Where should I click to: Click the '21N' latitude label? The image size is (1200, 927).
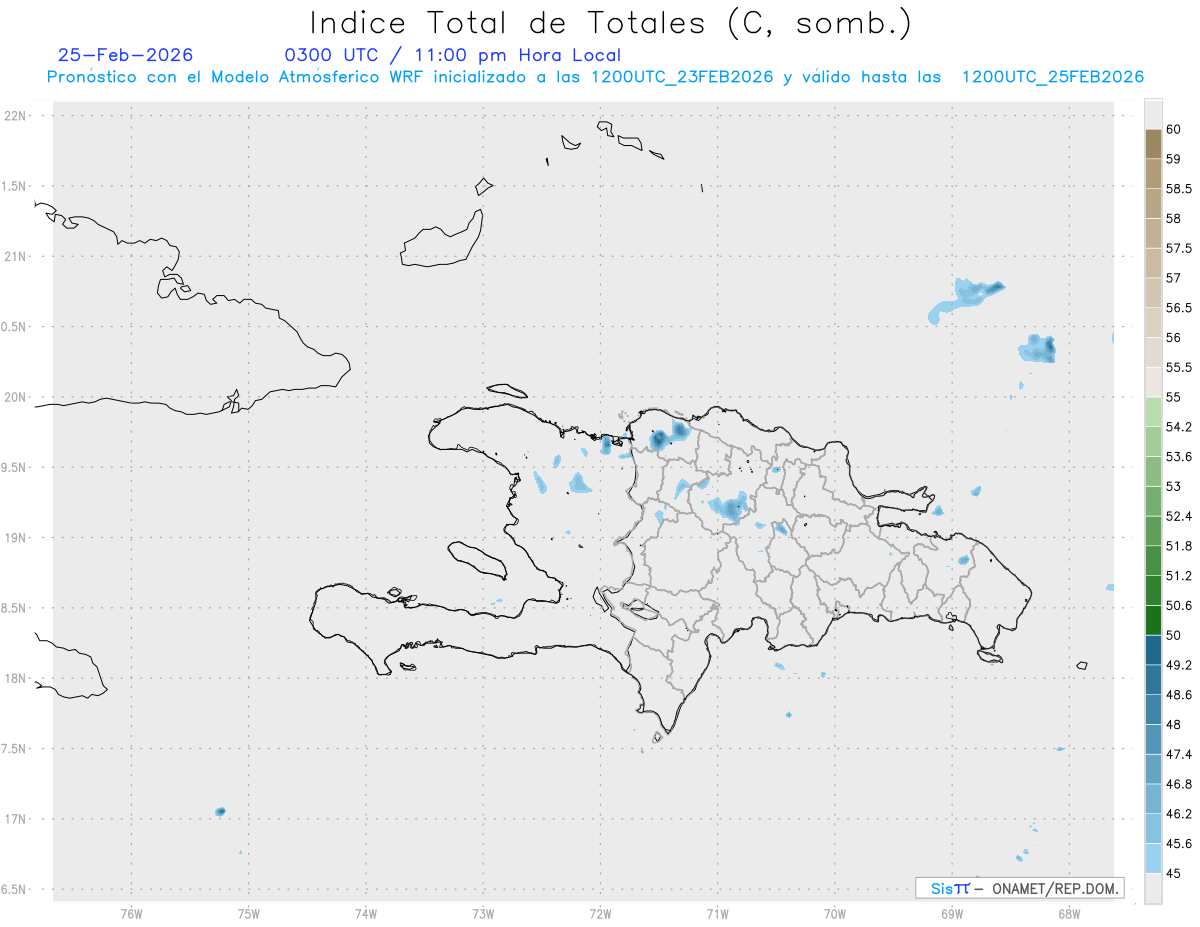click(17, 257)
